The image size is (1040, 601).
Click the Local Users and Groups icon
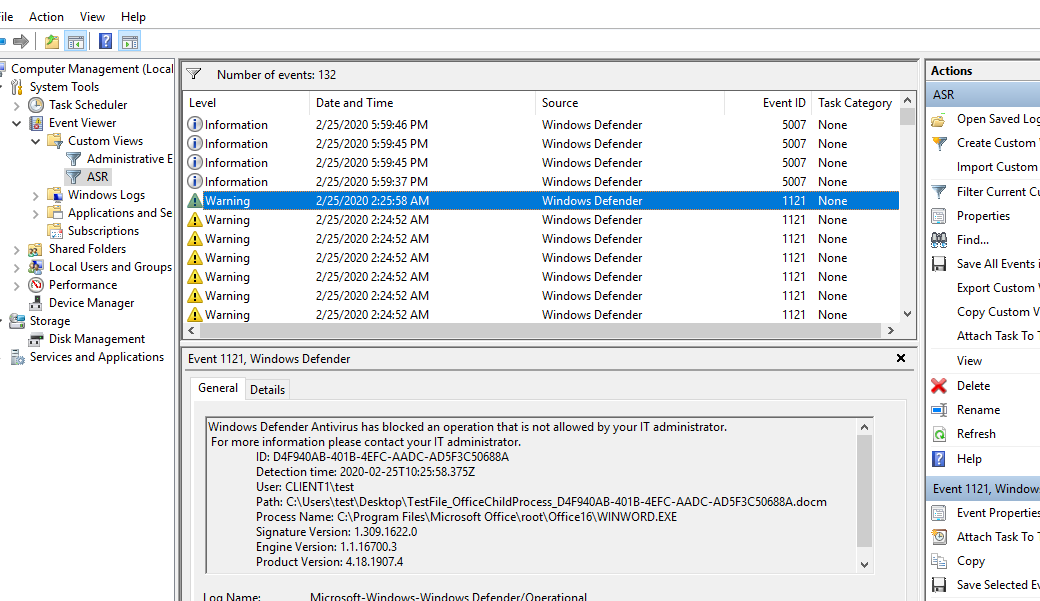[36, 267]
